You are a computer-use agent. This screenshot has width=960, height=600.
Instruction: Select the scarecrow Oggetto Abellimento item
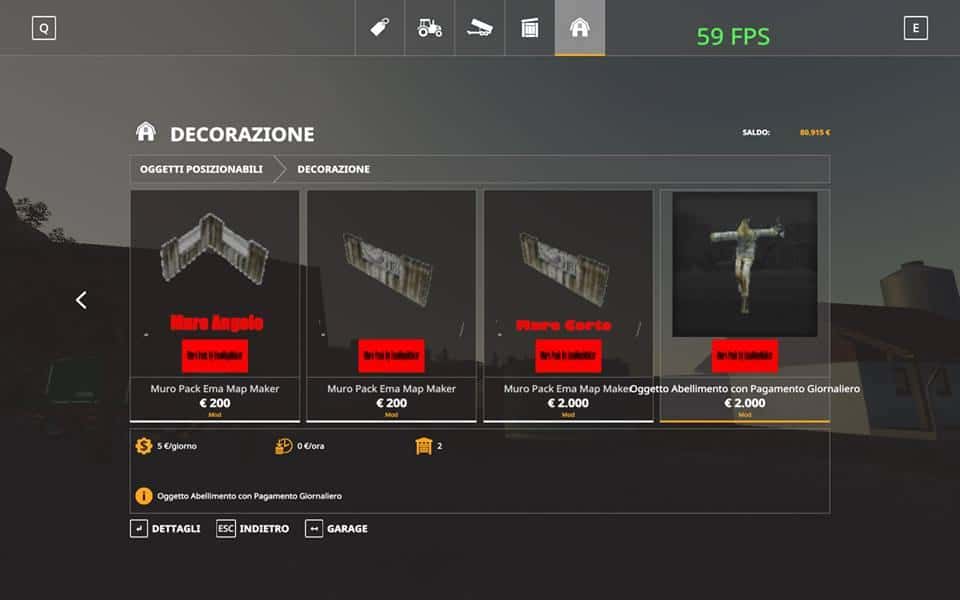[745, 306]
